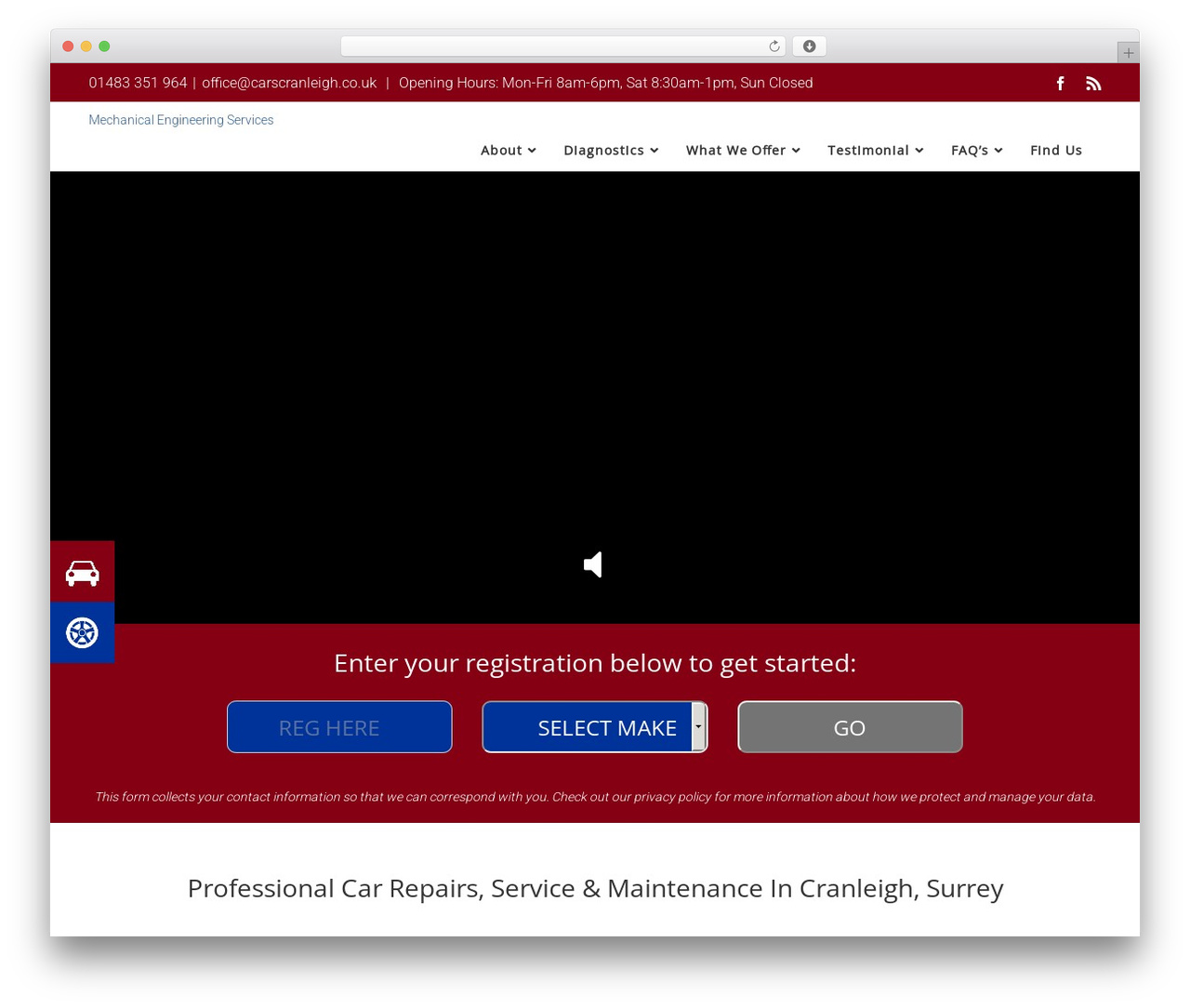Maximize window with green button

104,46
